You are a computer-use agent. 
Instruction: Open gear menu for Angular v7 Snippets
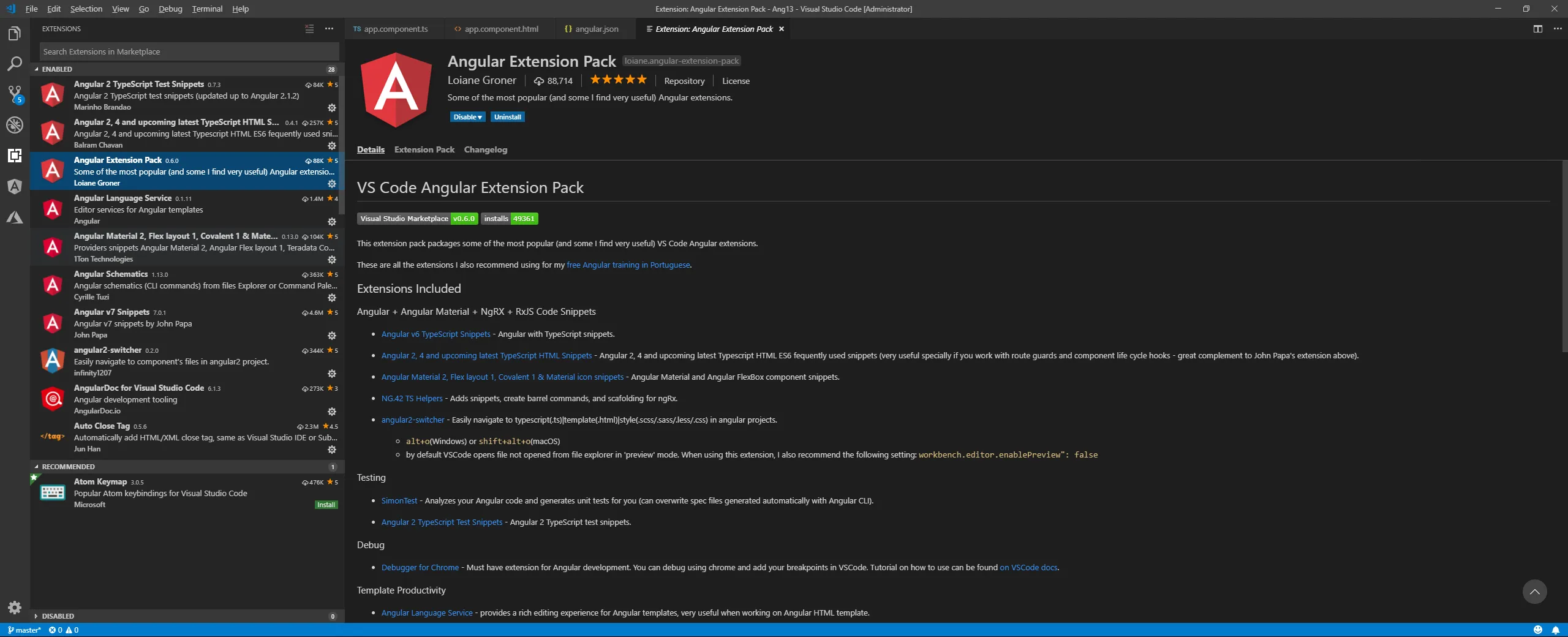coord(332,336)
